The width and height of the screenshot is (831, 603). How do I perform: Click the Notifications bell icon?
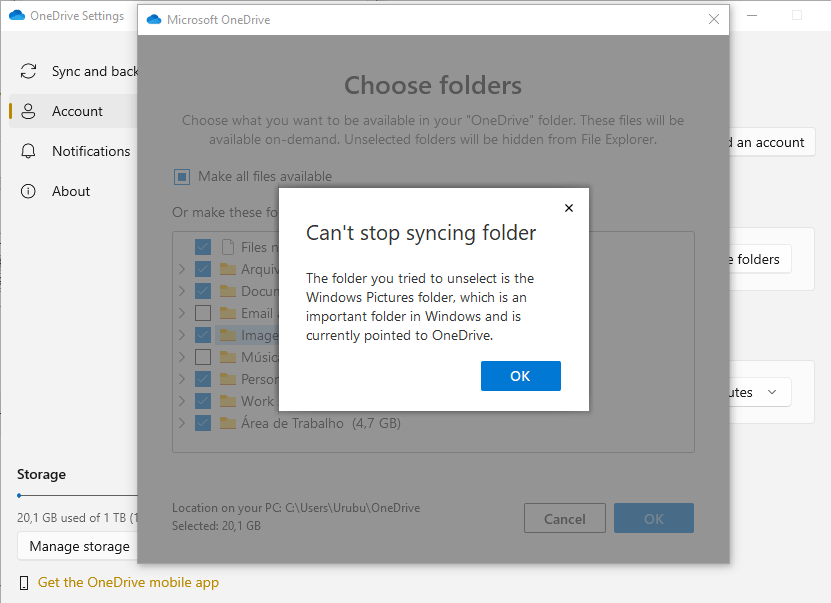tap(28, 151)
